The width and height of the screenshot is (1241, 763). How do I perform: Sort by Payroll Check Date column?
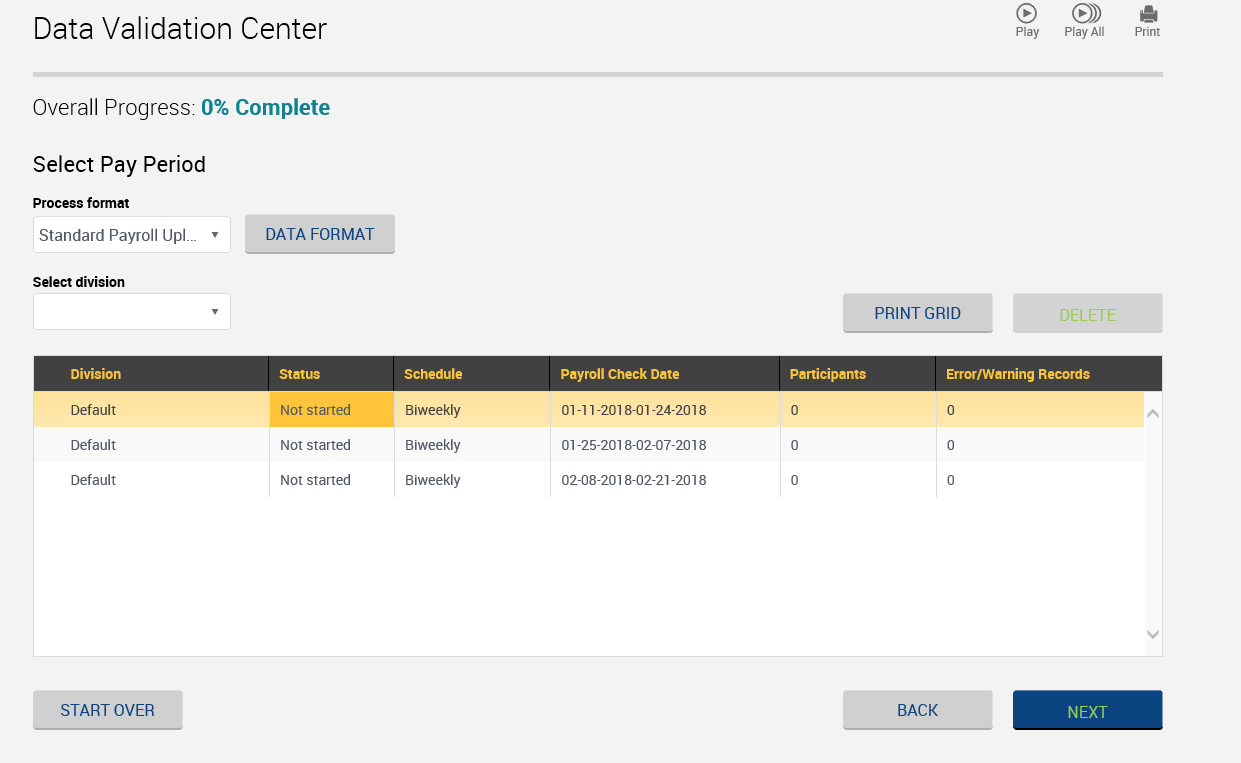tap(620, 374)
